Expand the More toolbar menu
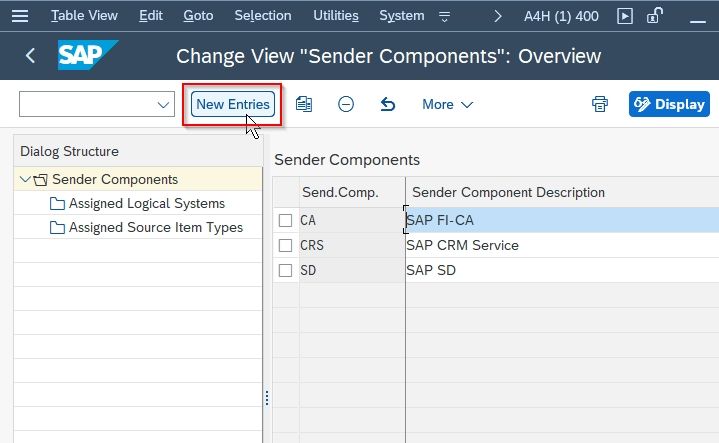Viewport: 719px width, 443px height. tap(448, 105)
